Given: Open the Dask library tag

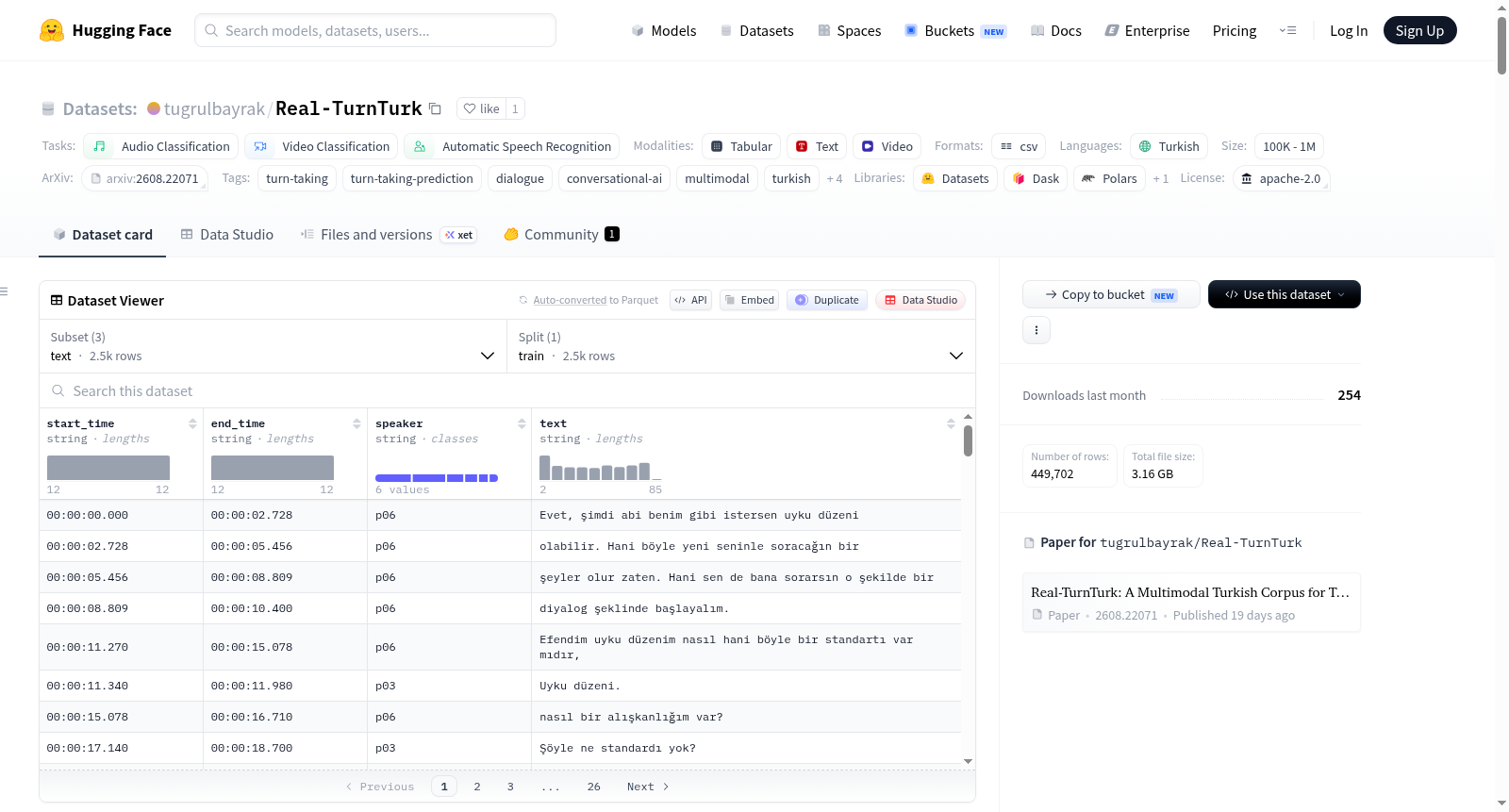Looking at the screenshot, I should (1036, 178).
